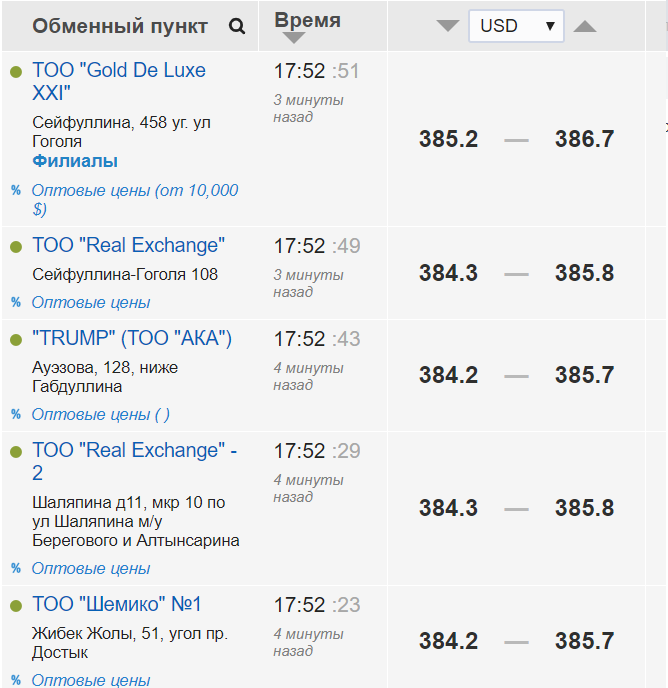Sort buy rate with the down arrow left of USD
The height and width of the screenshot is (688, 668).
point(448,26)
